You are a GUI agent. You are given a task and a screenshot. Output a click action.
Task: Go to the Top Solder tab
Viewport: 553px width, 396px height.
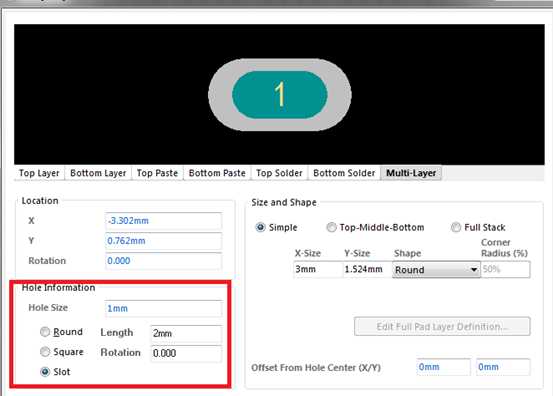(279, 173)
